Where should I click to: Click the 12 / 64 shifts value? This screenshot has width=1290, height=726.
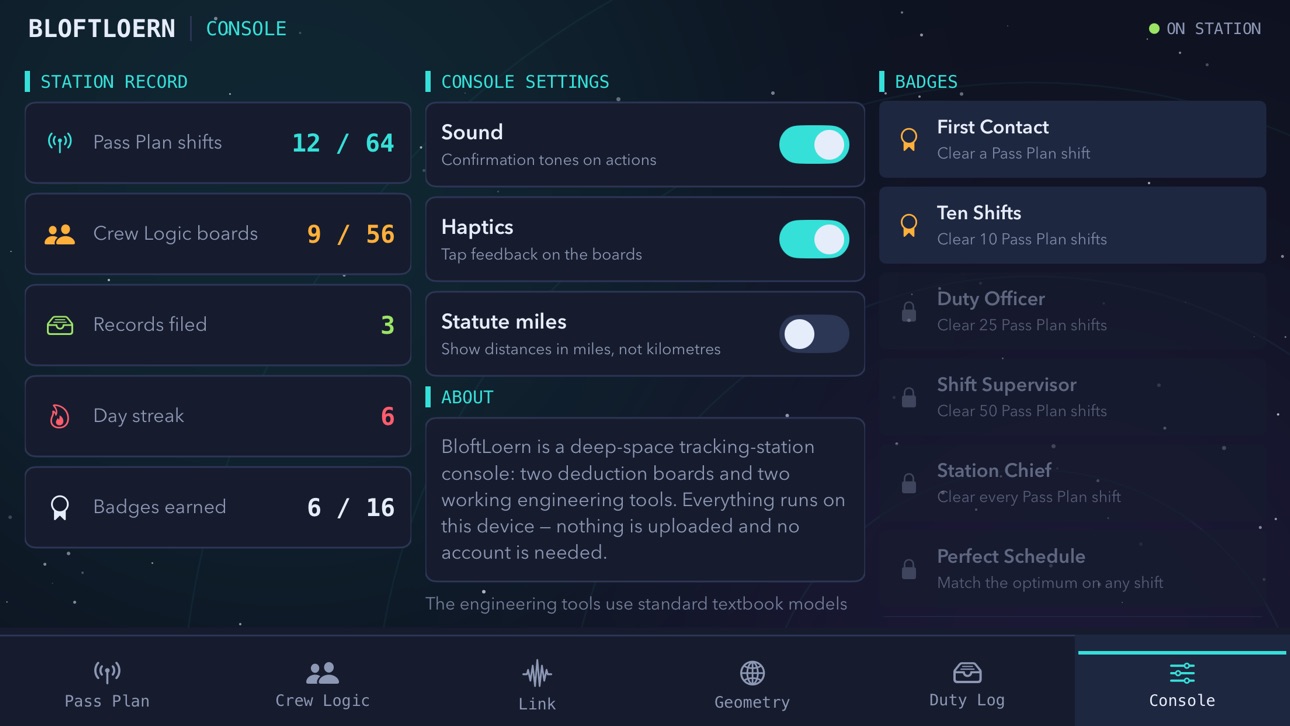click(343, 143)
